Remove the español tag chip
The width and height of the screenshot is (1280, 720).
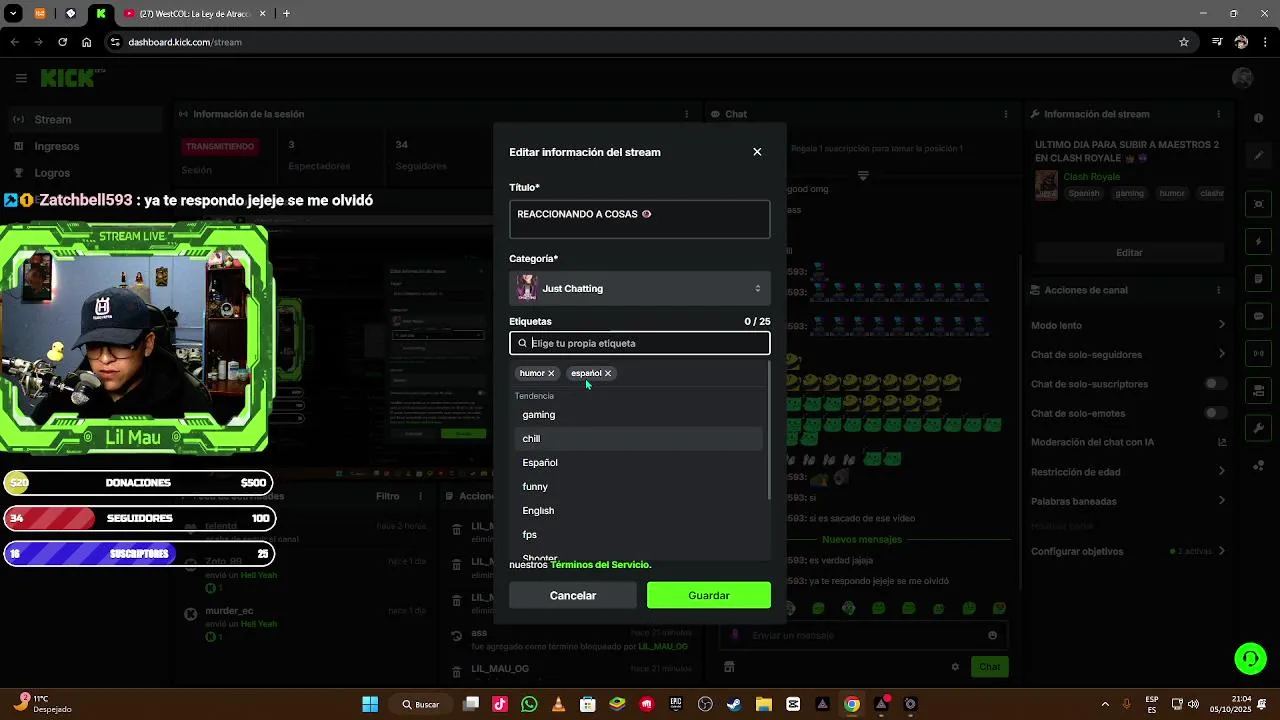(607, 373)
